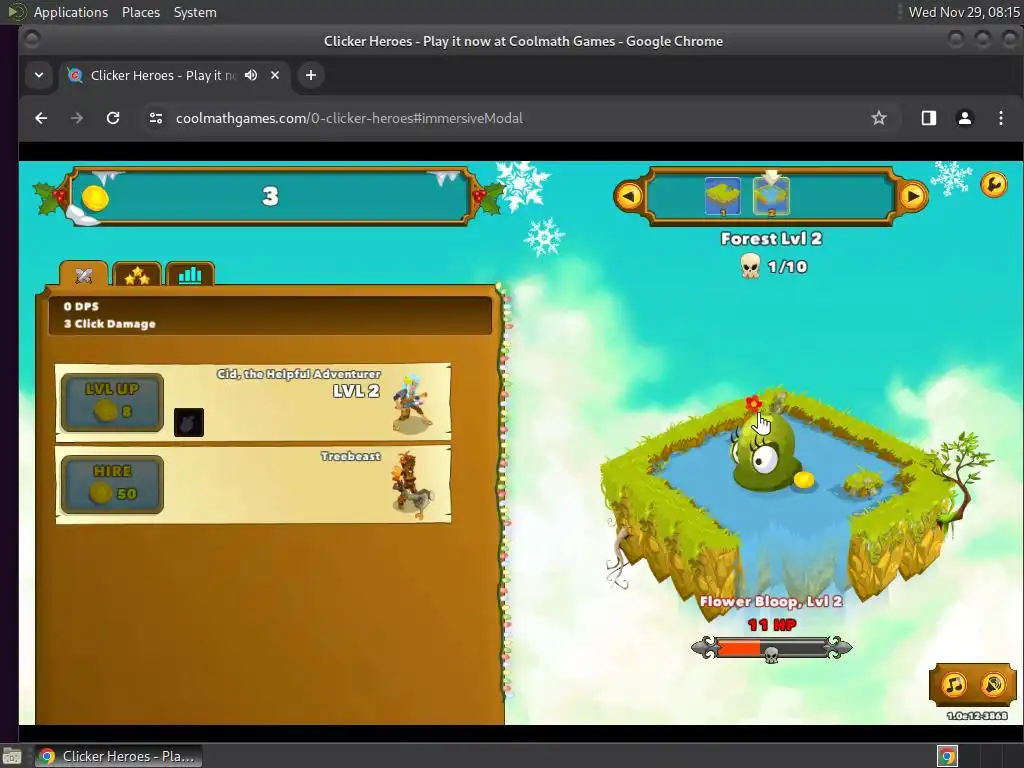Viewport: 1024px width, 768px height.
Task: Go back in Chrome browser
Action: click(x=41, y=118)
